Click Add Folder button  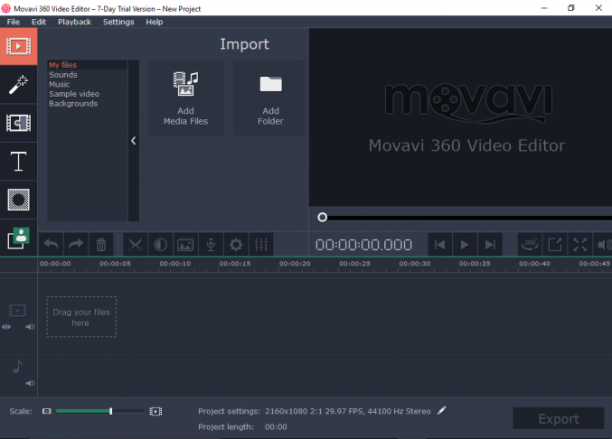270,98
